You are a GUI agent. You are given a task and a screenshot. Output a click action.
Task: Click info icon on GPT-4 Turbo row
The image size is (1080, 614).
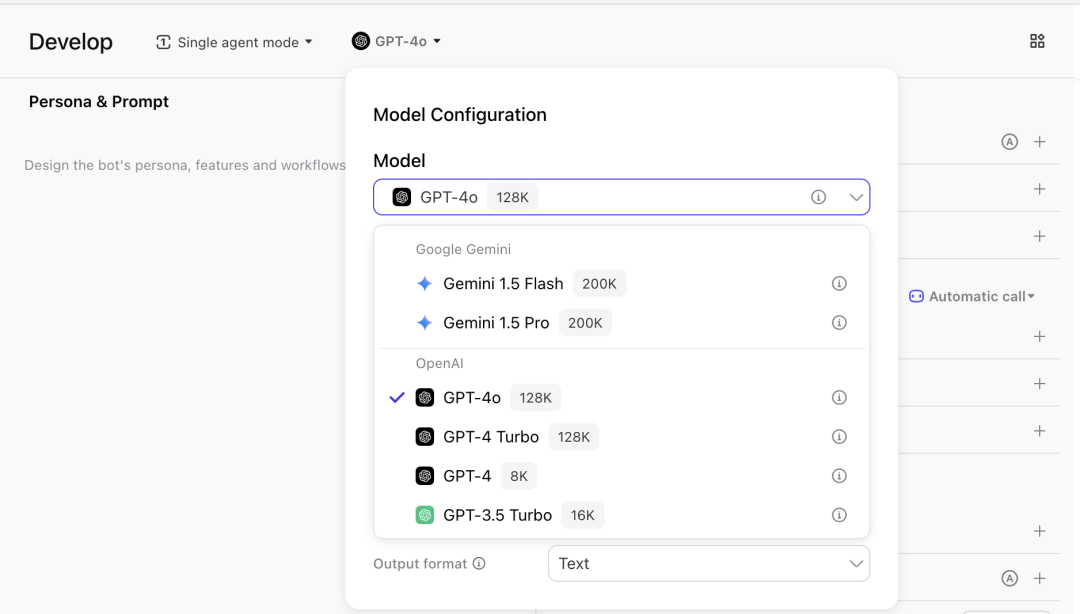coord(839,437)
